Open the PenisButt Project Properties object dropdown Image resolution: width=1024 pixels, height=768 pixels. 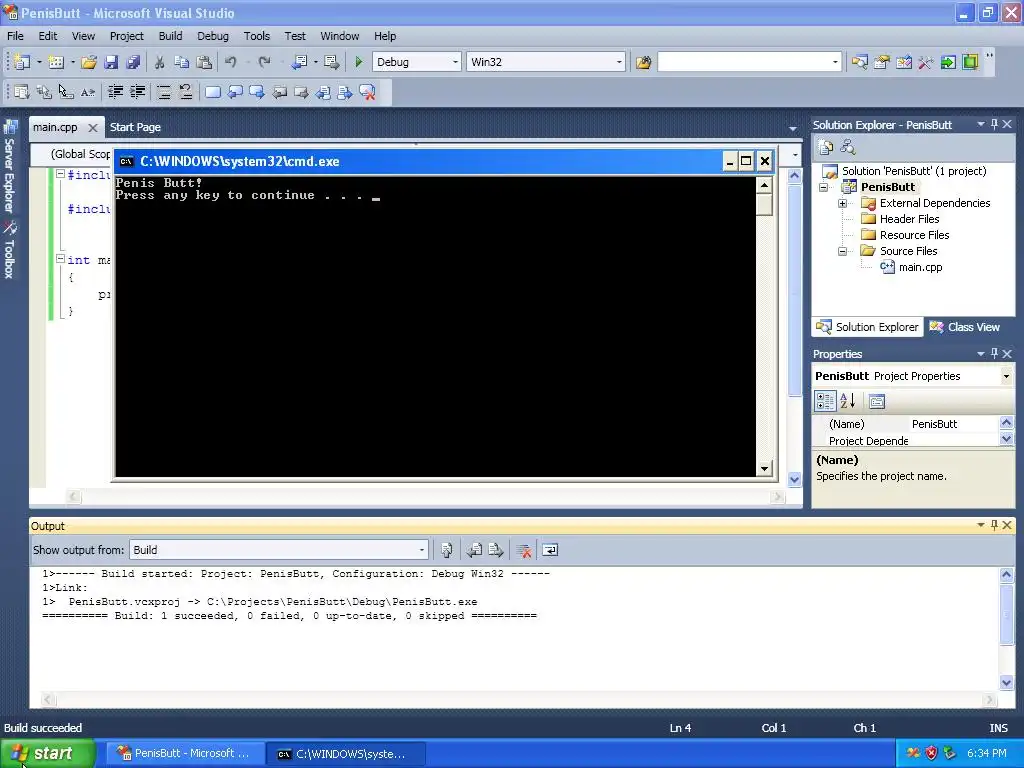[1006, 376]
